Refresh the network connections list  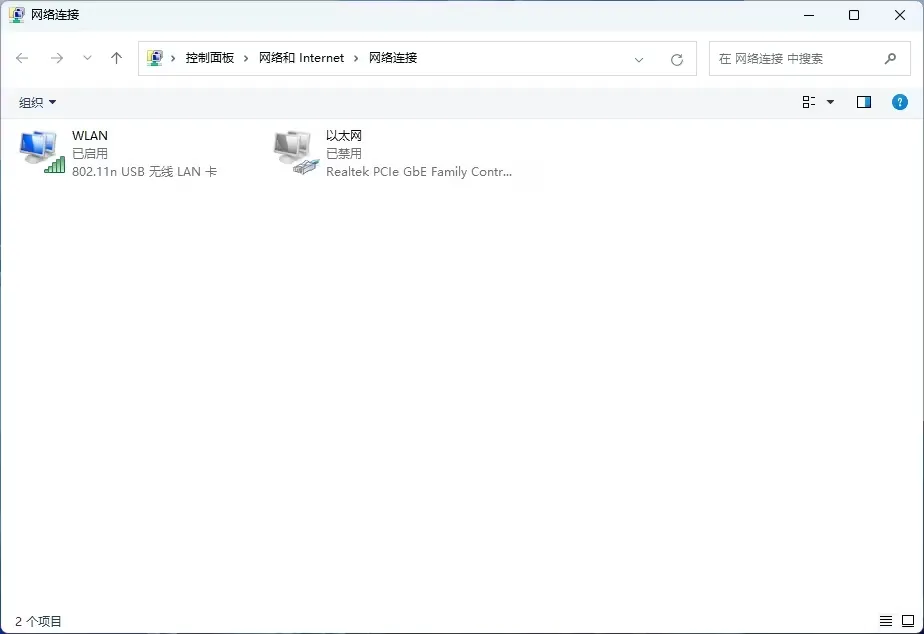[x=678, y=58]
